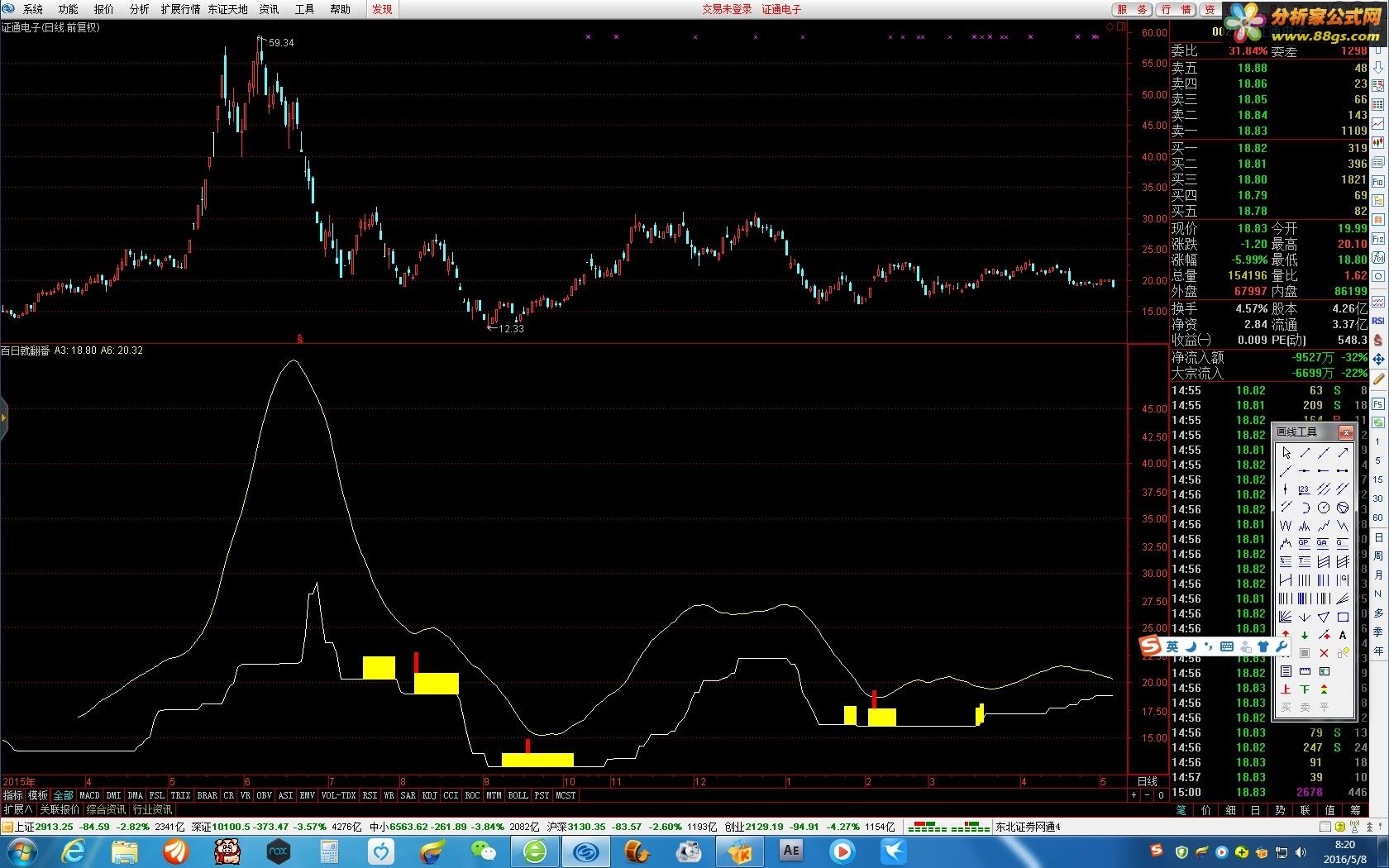1389x868 pixels.
Task: Choose the arrow line drawing tool
Action: pos(1343,452)
